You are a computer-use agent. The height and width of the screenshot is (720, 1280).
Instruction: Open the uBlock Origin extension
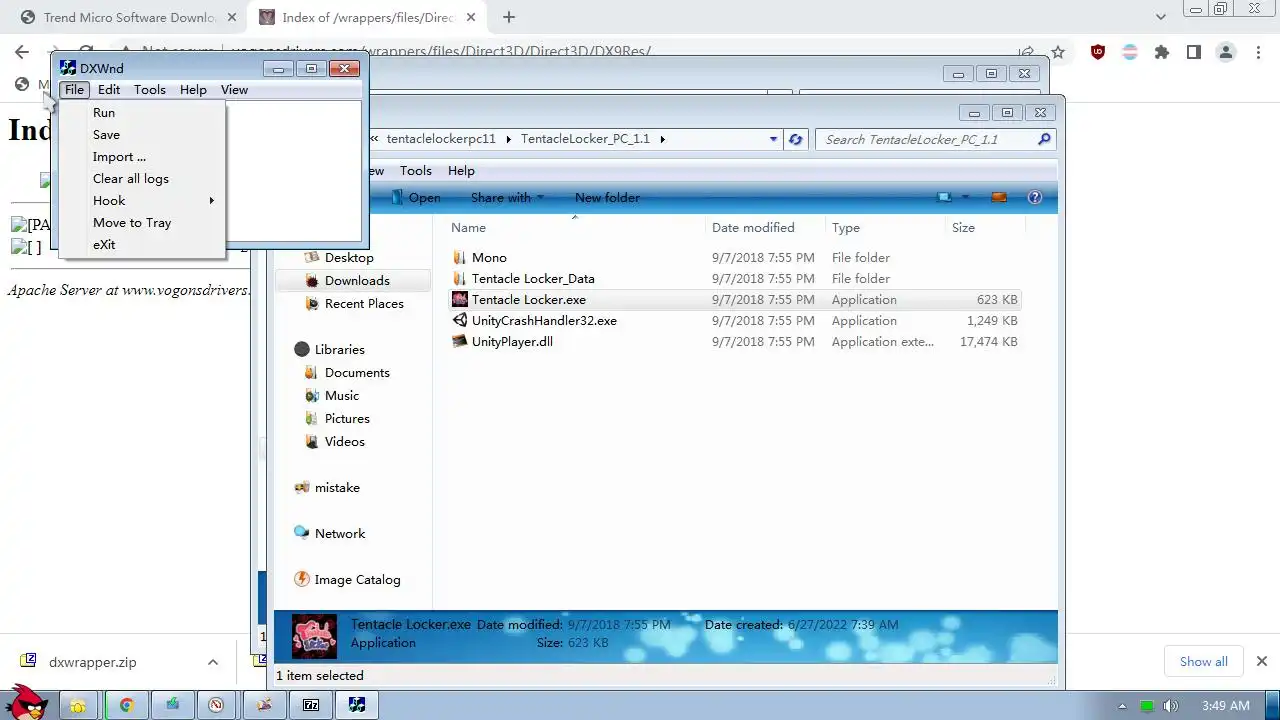[x=1098, y=52]
